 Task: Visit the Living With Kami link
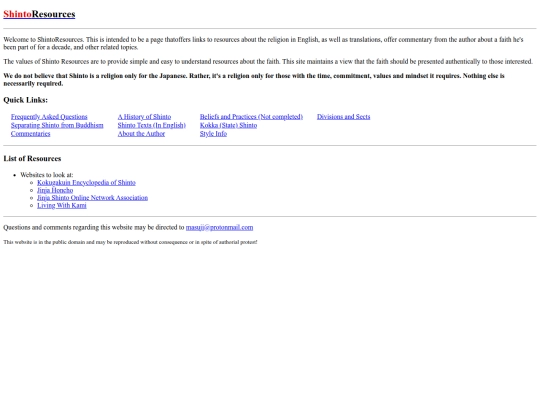(x=62, y=206)
